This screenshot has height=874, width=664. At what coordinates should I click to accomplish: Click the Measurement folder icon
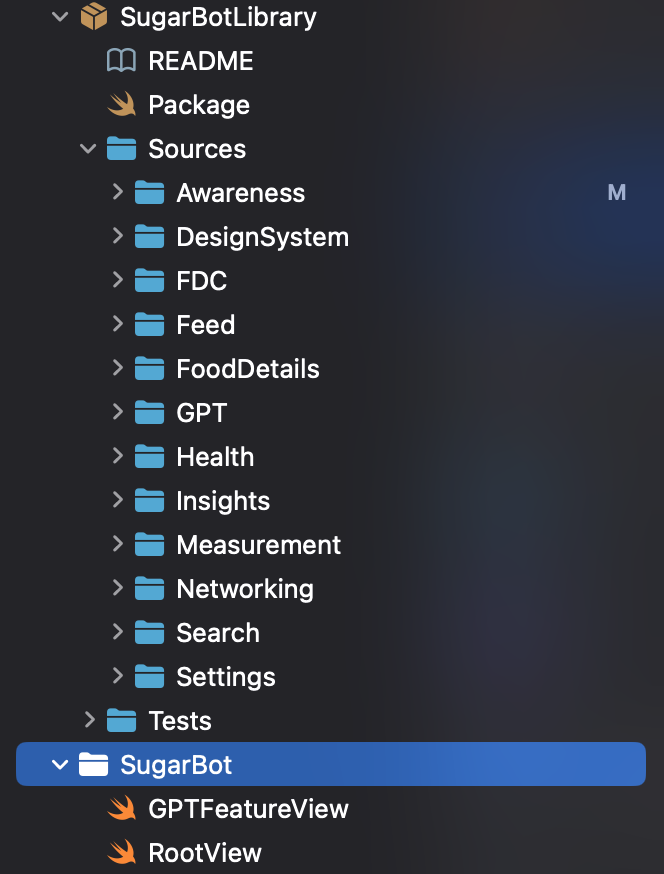[149, 545]
